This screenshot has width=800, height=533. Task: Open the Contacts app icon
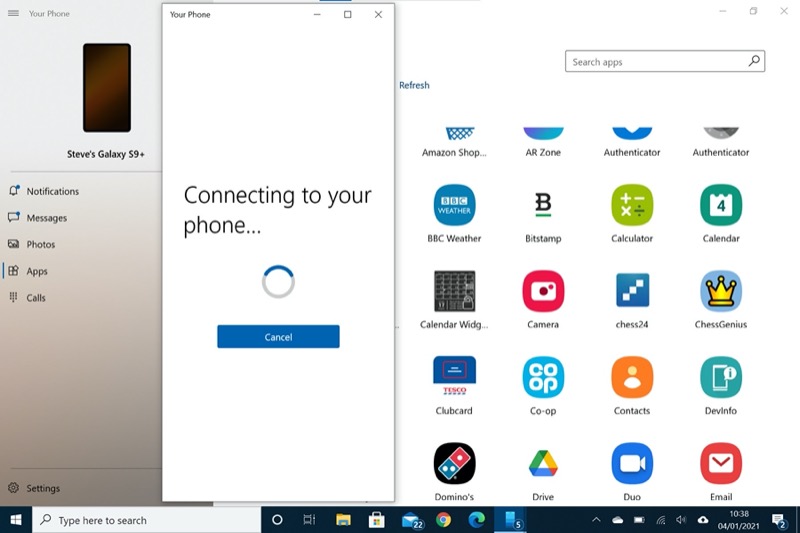[632, 377]
